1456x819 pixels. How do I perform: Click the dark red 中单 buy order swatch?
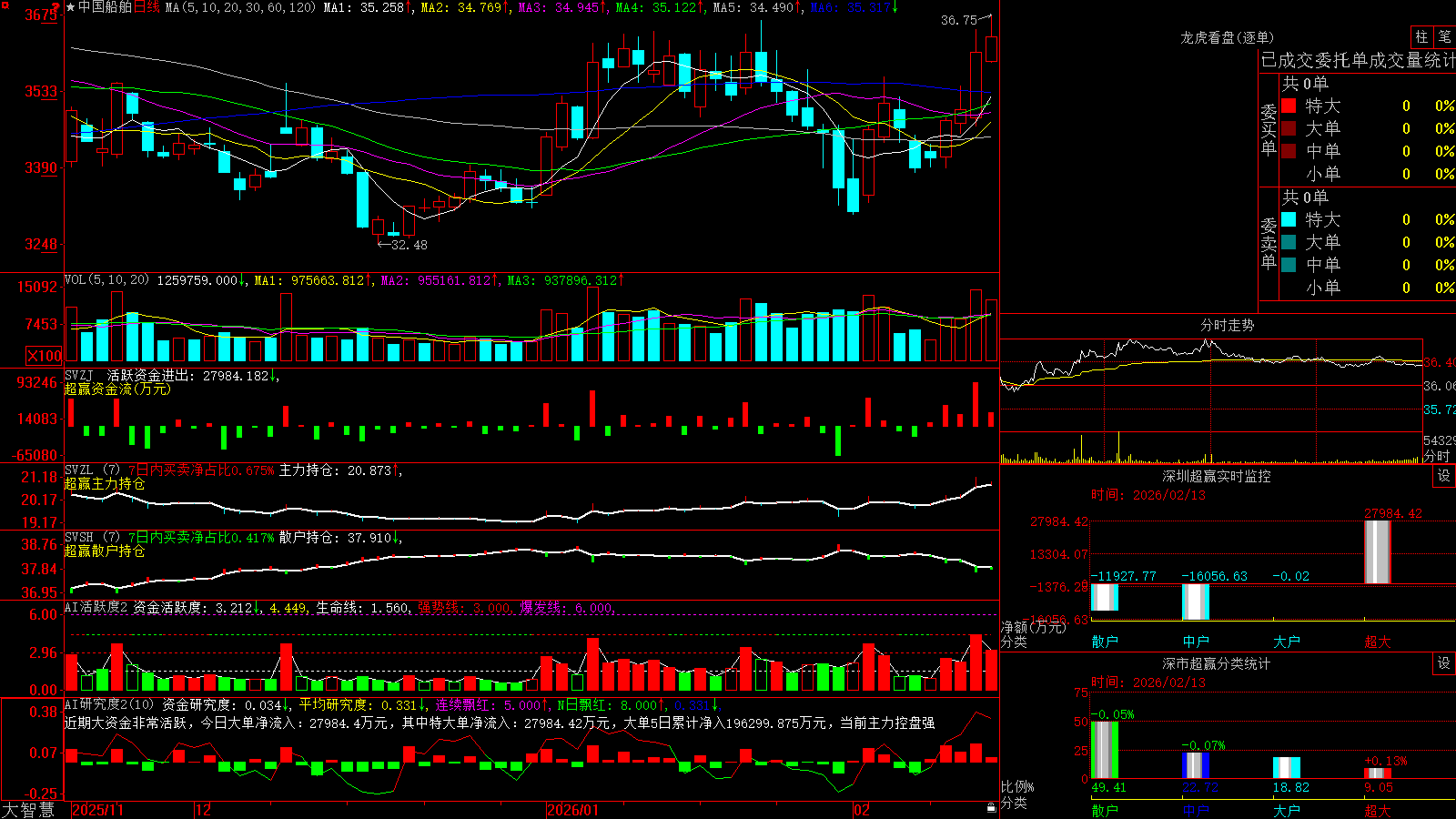pyautogui.click(x=1289, y=151)
